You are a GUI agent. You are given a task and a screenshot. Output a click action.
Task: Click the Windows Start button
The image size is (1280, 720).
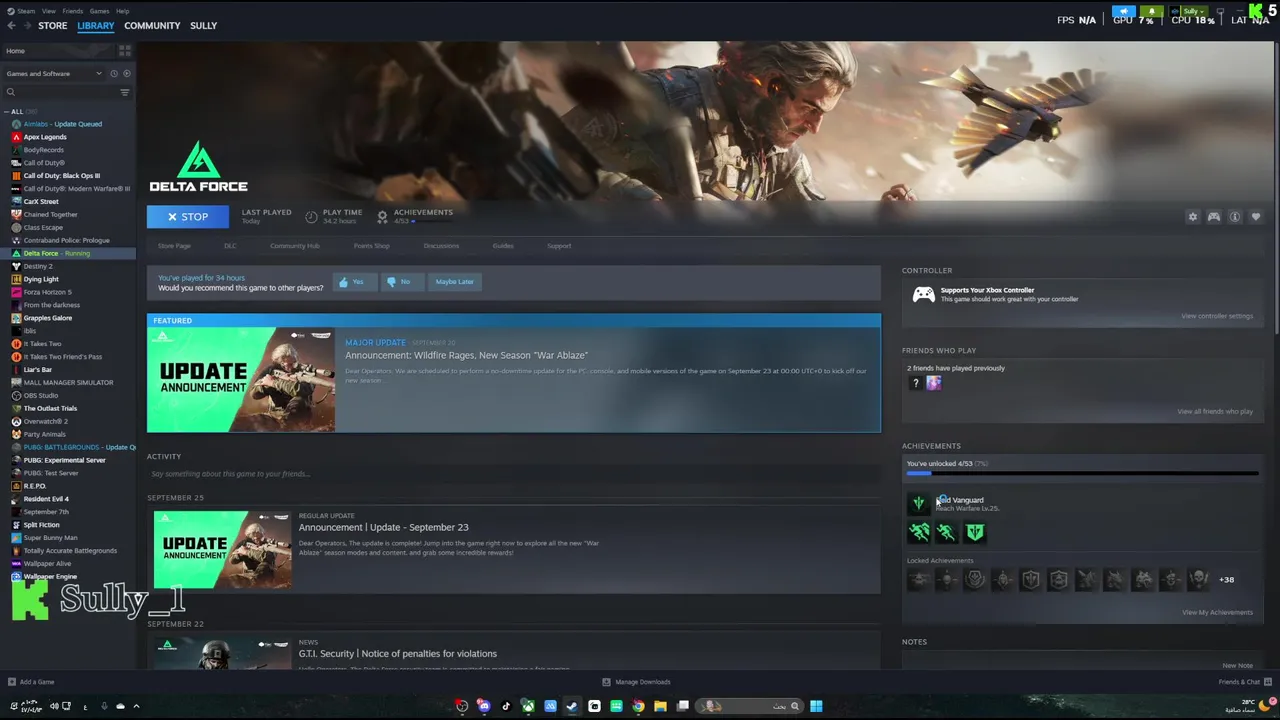[x=816, y=706]
